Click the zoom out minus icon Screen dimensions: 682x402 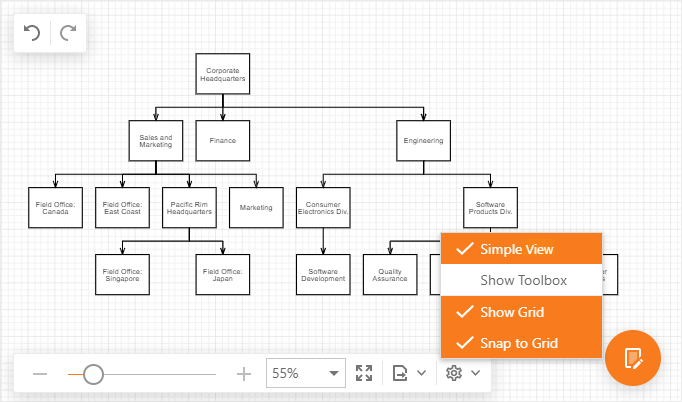[x=40, y=374]
